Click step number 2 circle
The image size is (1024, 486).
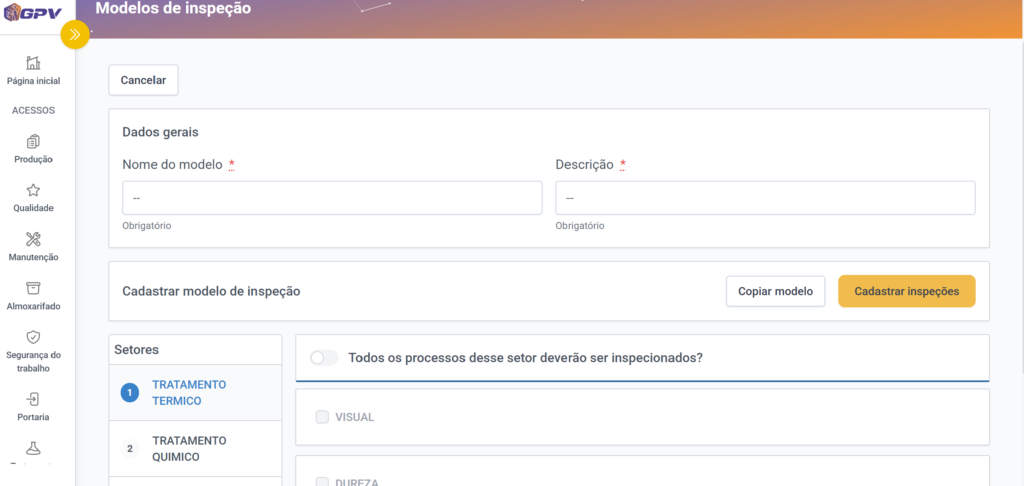[x=129, y=449]
